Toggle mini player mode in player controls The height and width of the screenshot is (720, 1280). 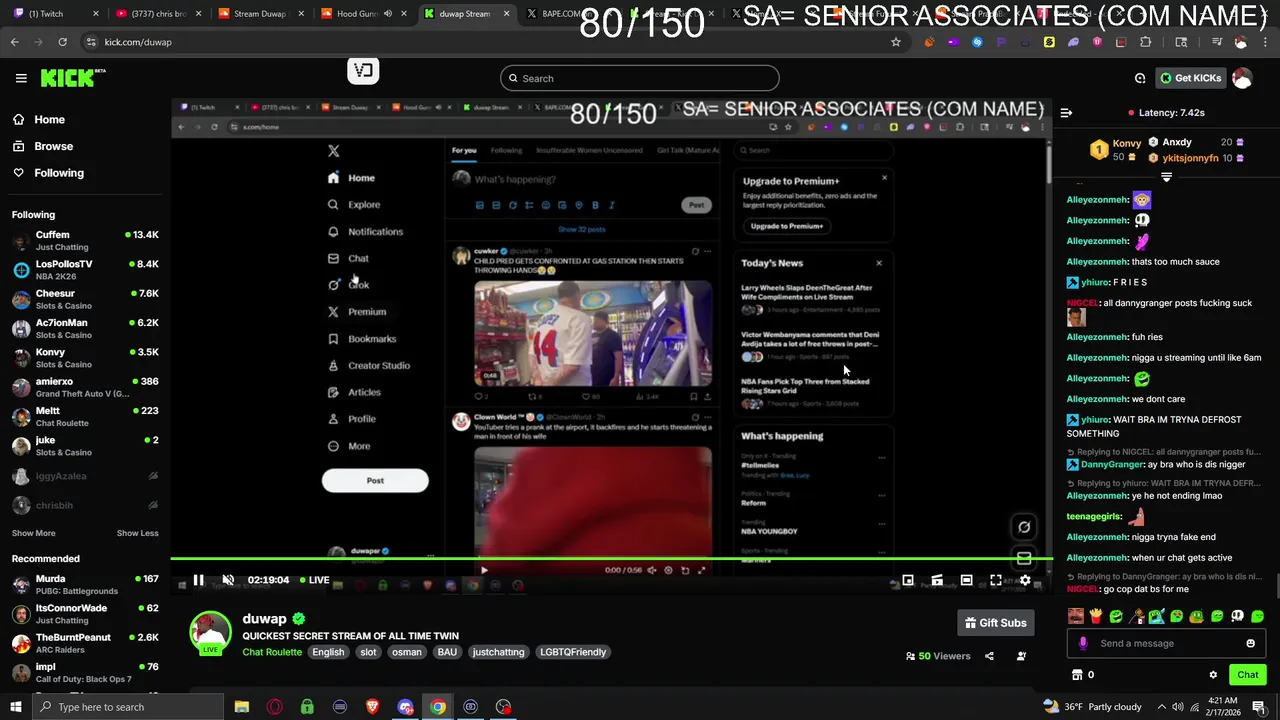[x=937, y=580]
